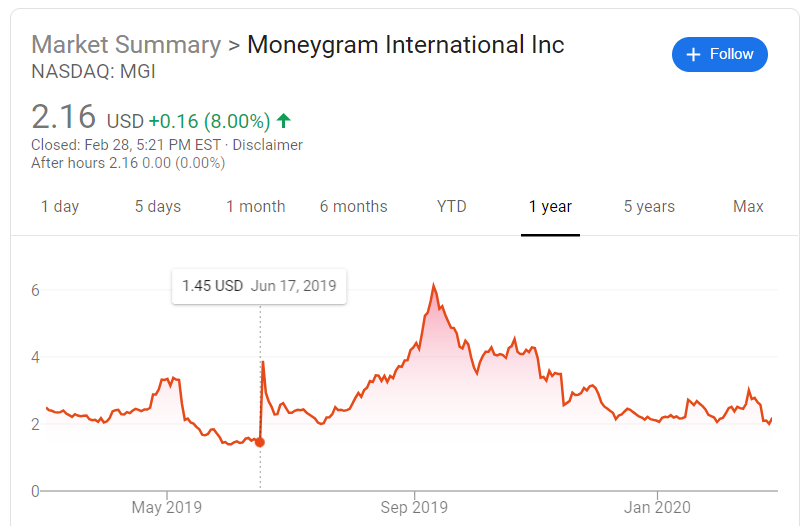The image size is (810, 526).
Task: Click the September 2019 price peak
Action: pyautogui.click(x=433, y=285)
